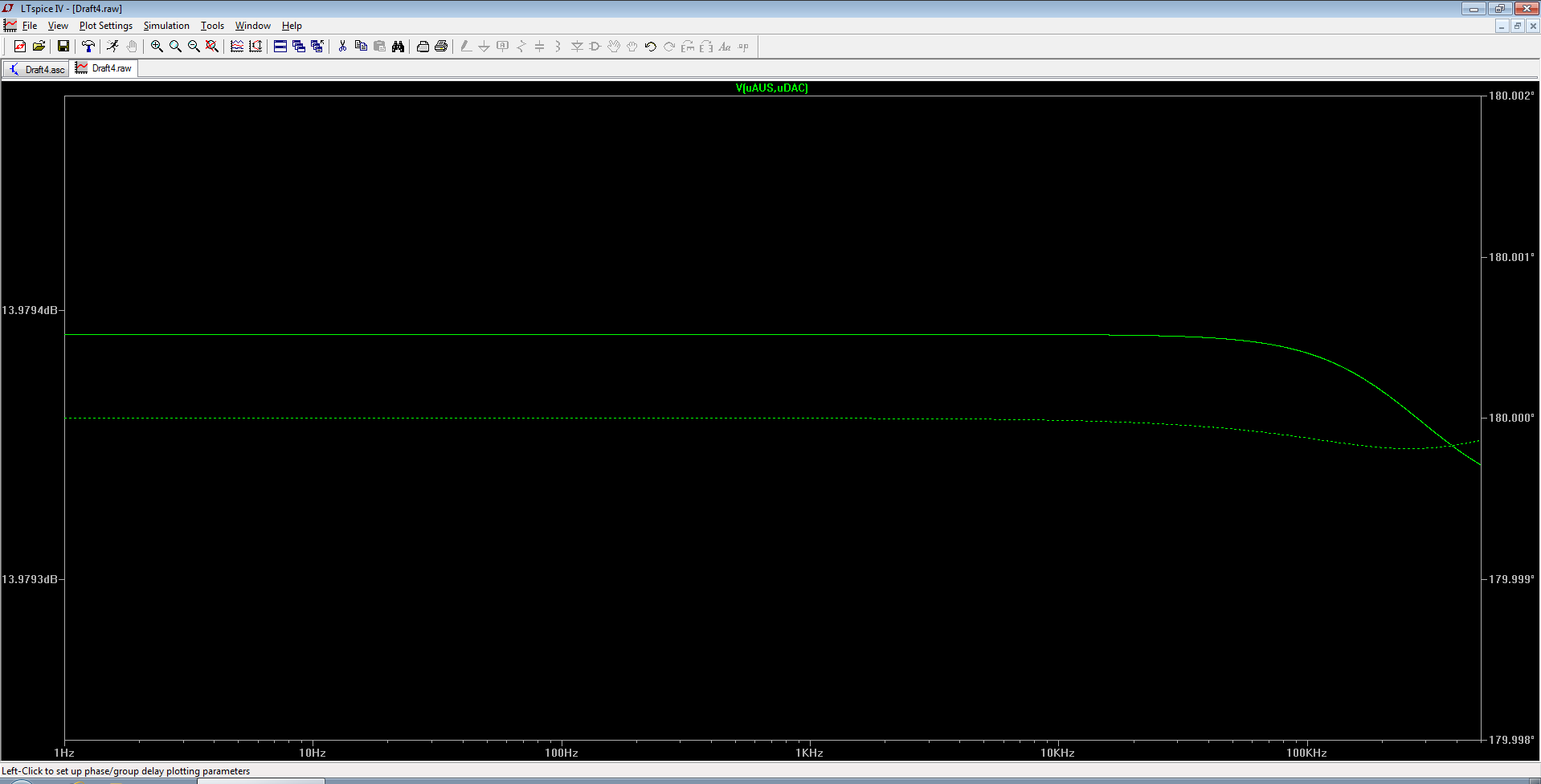Click the SPICE directive .op icon
Image resolution: width=1541 pixels, height=784 pixels.
(743, 47)
